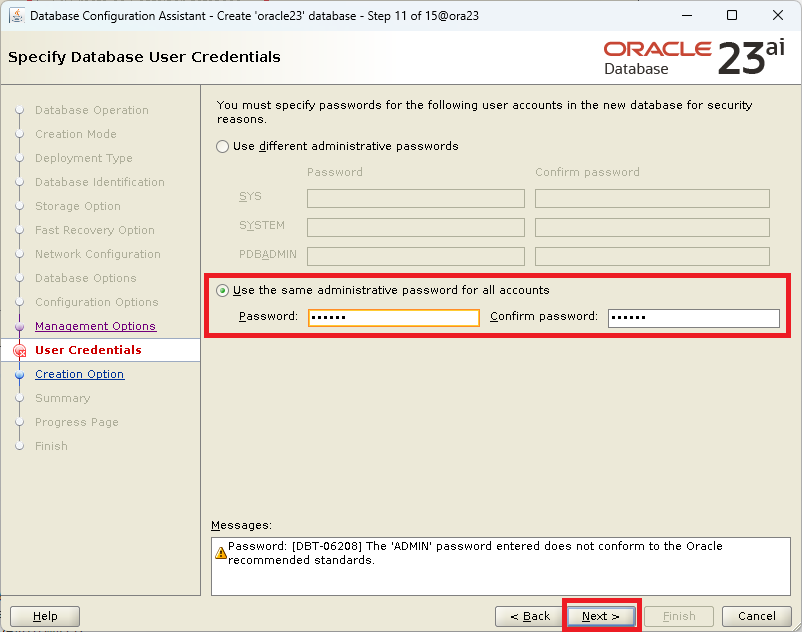Image resolution: width=802 pixels, height=632 pixels.
Task: Click the User Credentials error step icon
Action: (x=19, y=351)
